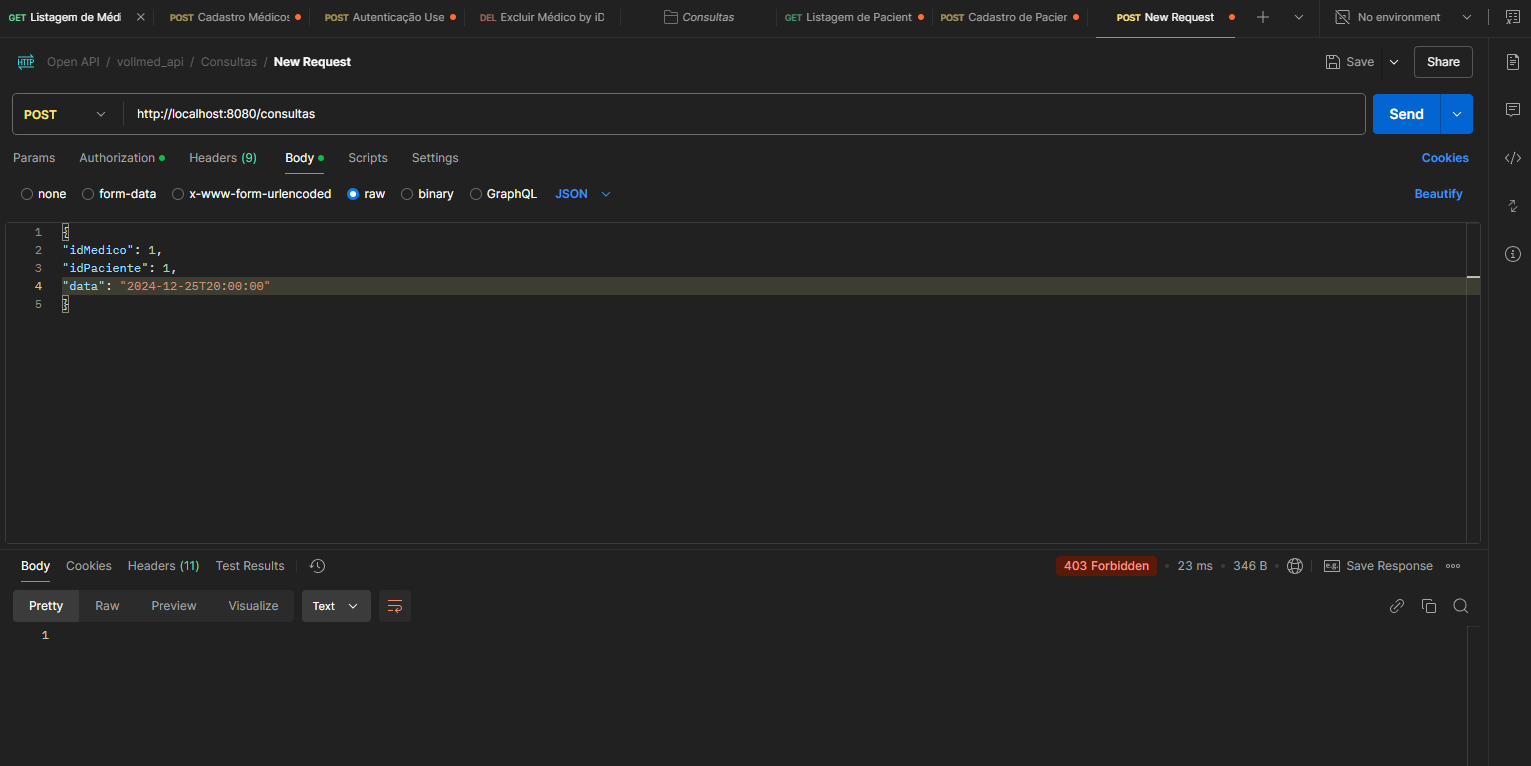
Task: Open the Excluir Médico by iD tab
Action: click(542, 17)
